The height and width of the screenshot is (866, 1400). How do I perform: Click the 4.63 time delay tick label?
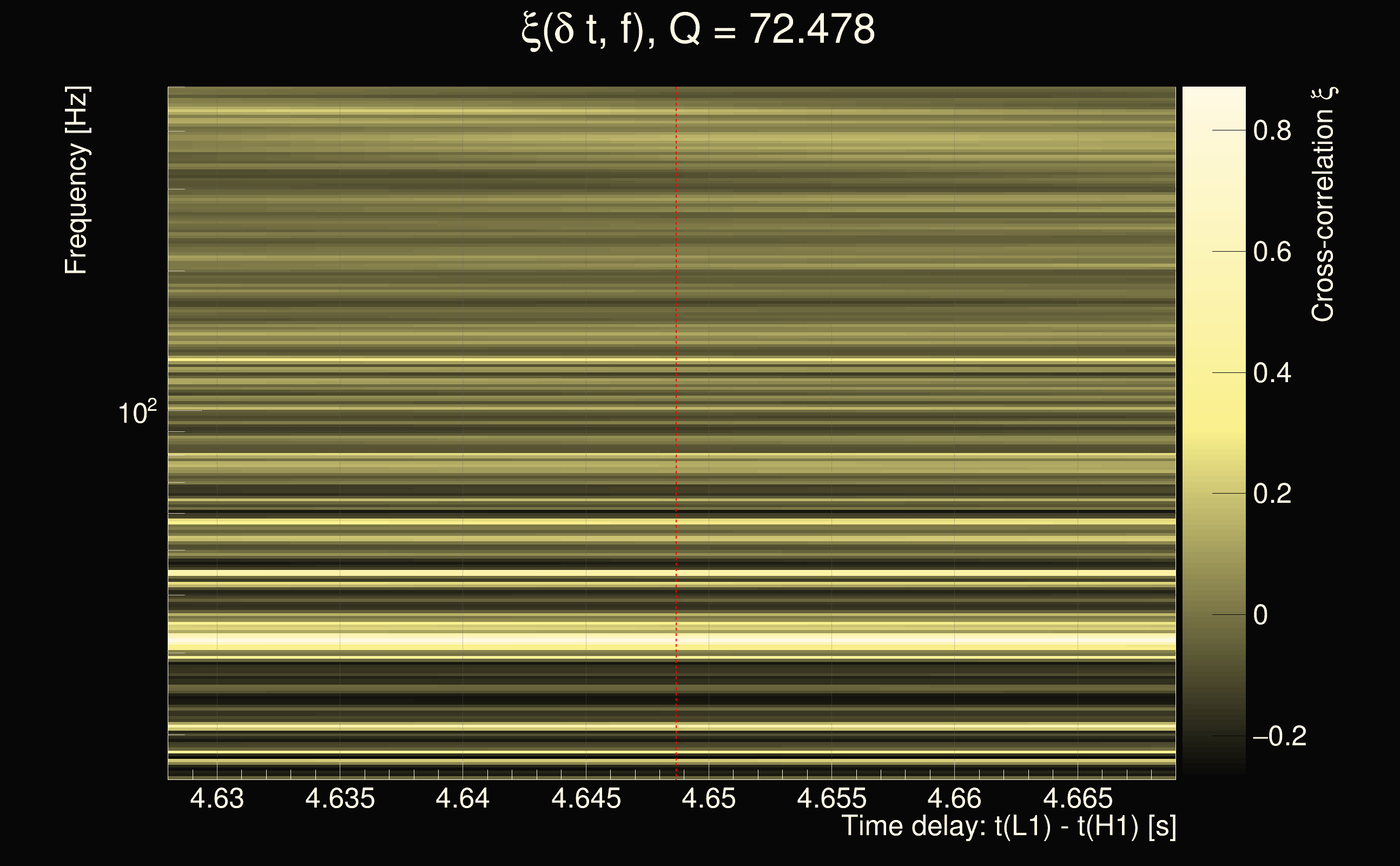coord(217,798)
